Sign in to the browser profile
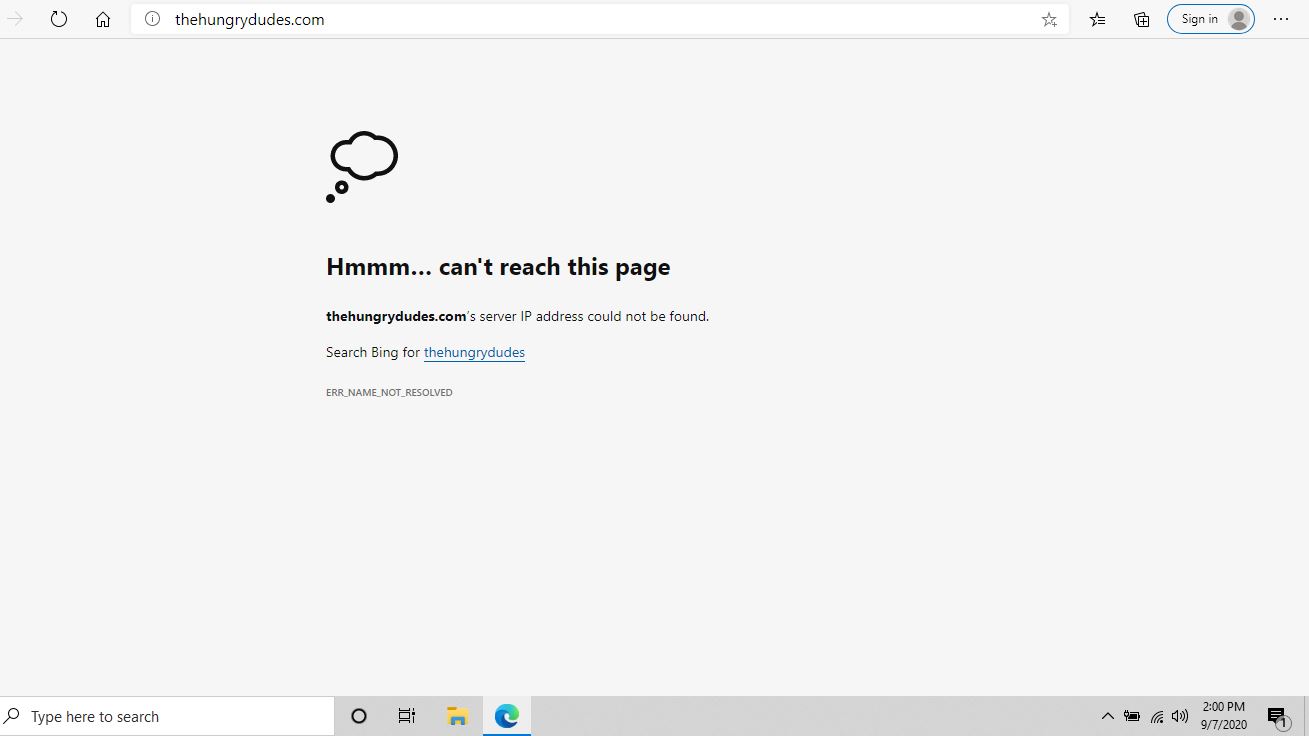Image resolution: width=1309 pixels, height=736 pixels. point(1210,19)
